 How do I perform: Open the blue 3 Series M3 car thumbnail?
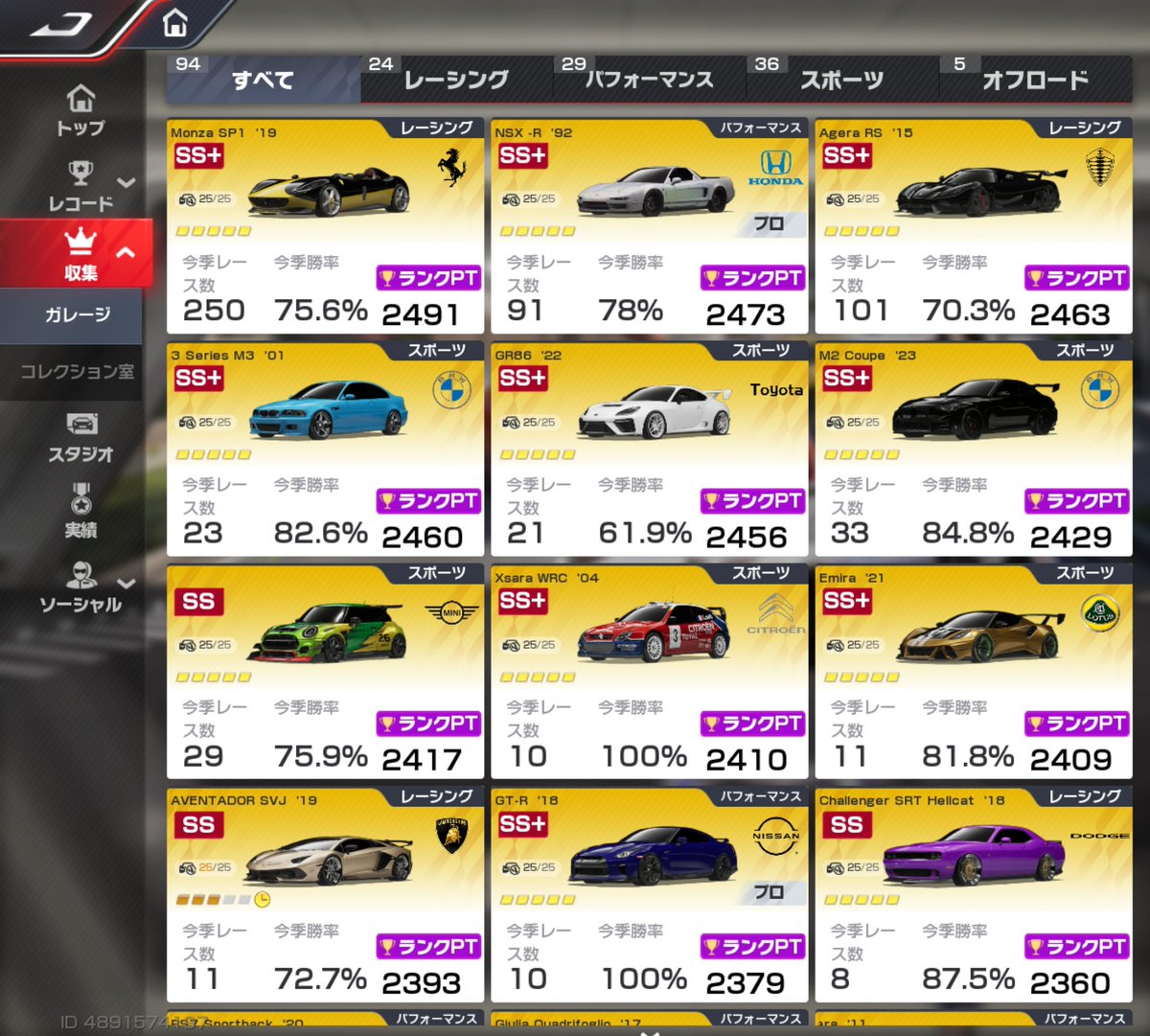[329, 410]
